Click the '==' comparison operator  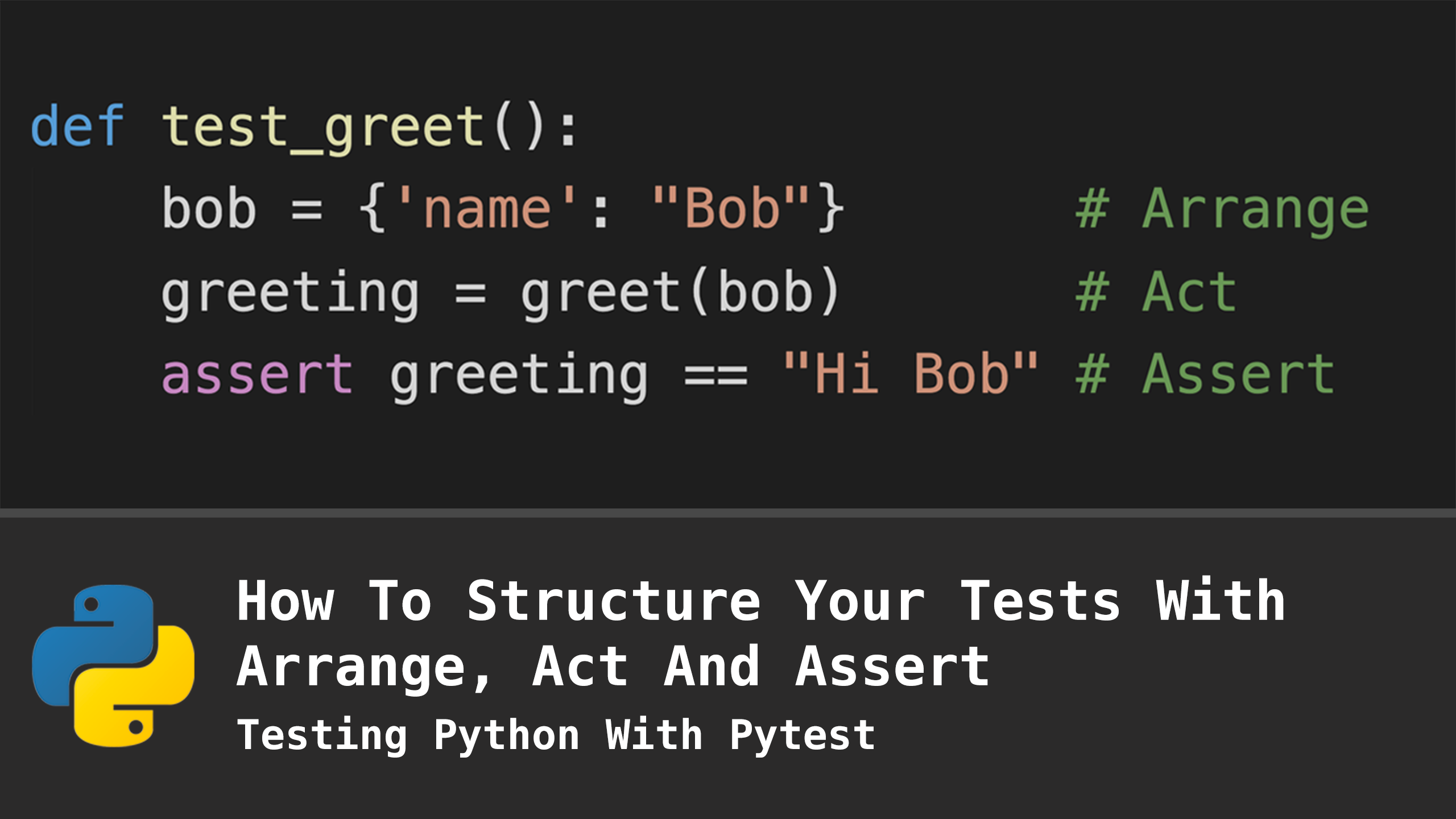715,375
